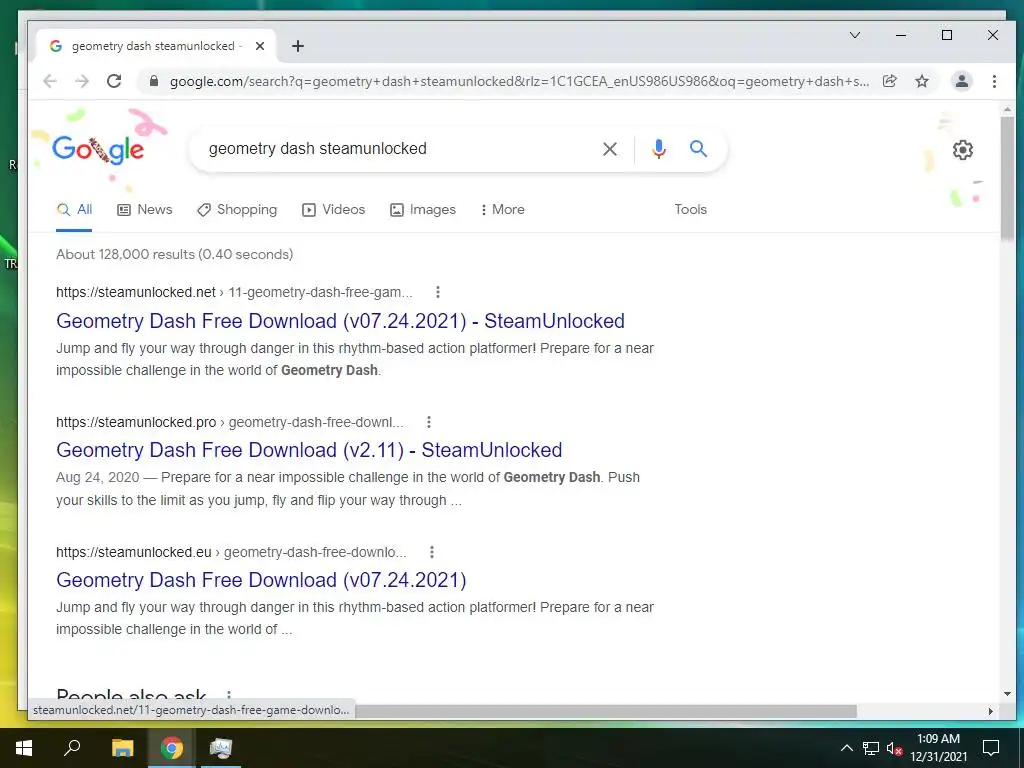
Task: Open network status tray icon
Action: 871,748
